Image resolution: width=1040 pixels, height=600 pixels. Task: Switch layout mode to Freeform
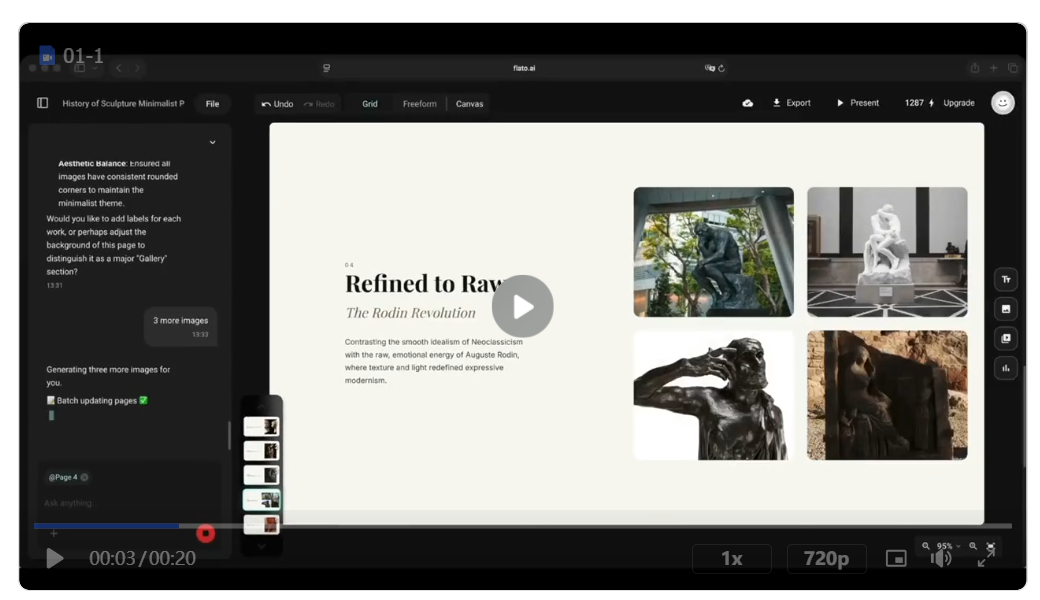[419, 104]
